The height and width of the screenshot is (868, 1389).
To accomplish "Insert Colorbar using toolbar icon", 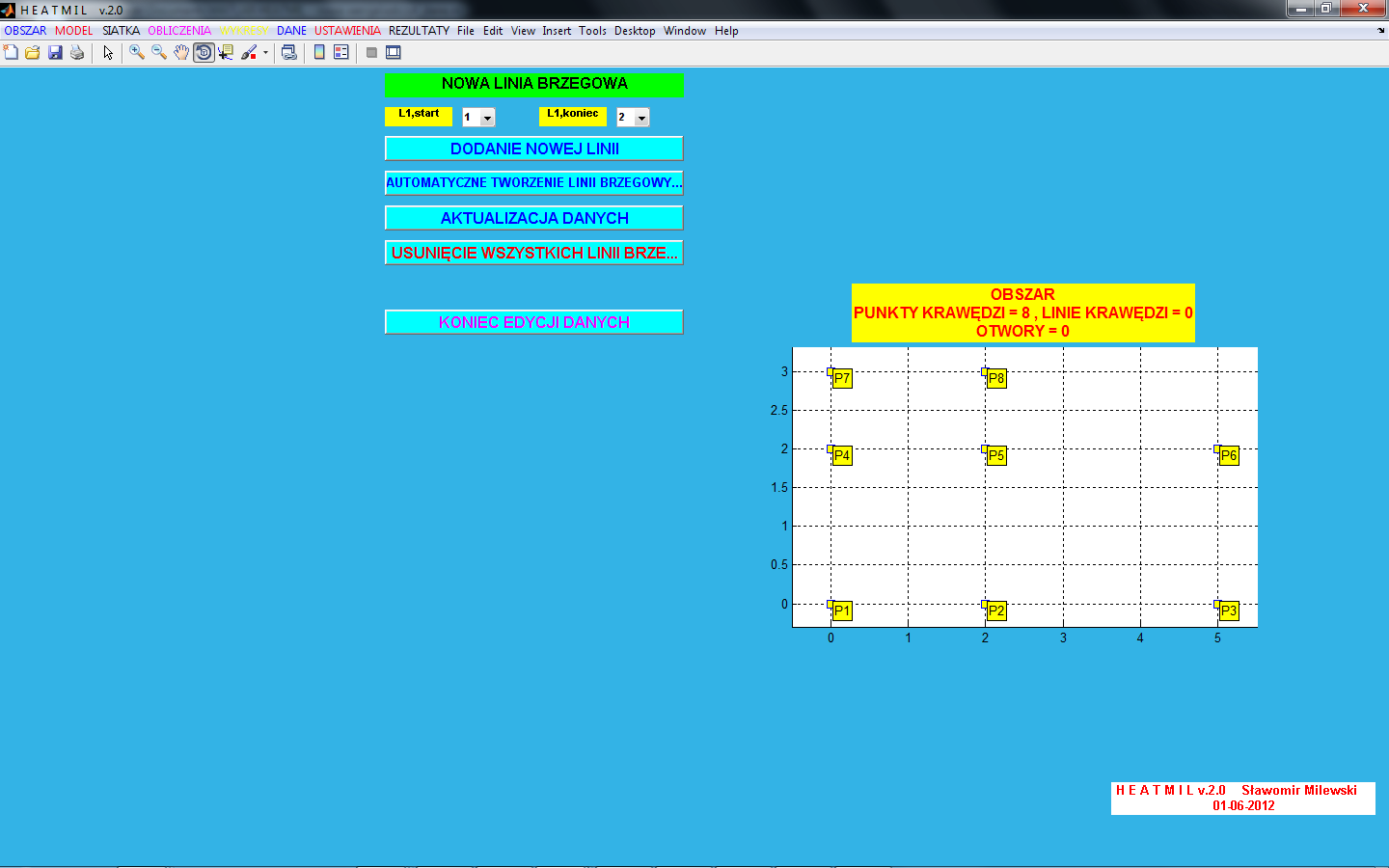I will click(319, 53).
